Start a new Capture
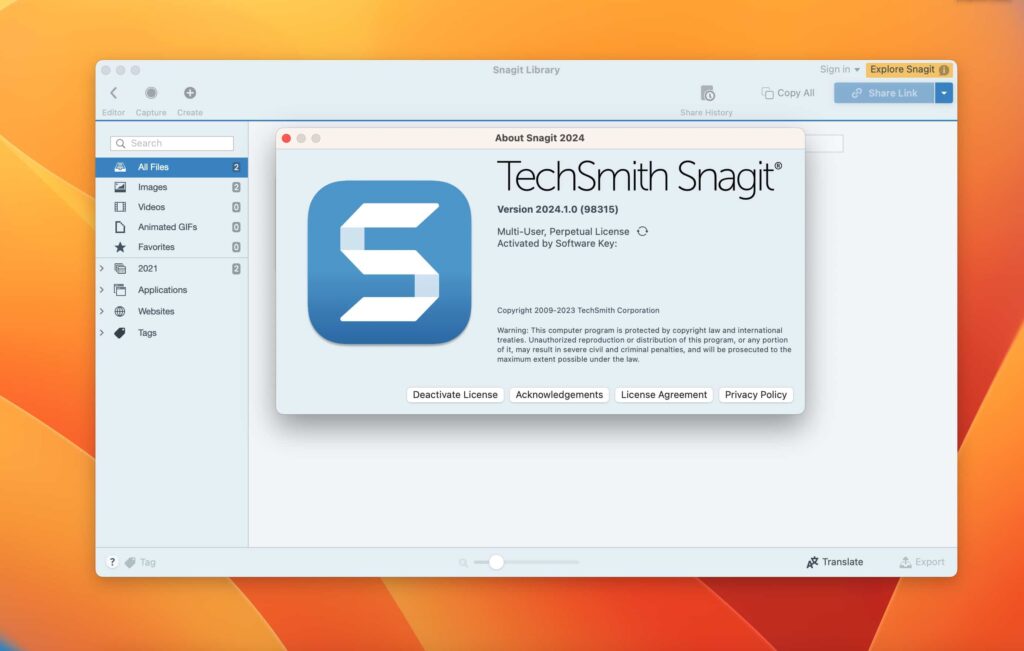Viewport: 1024px width, 651px height. 151,95
